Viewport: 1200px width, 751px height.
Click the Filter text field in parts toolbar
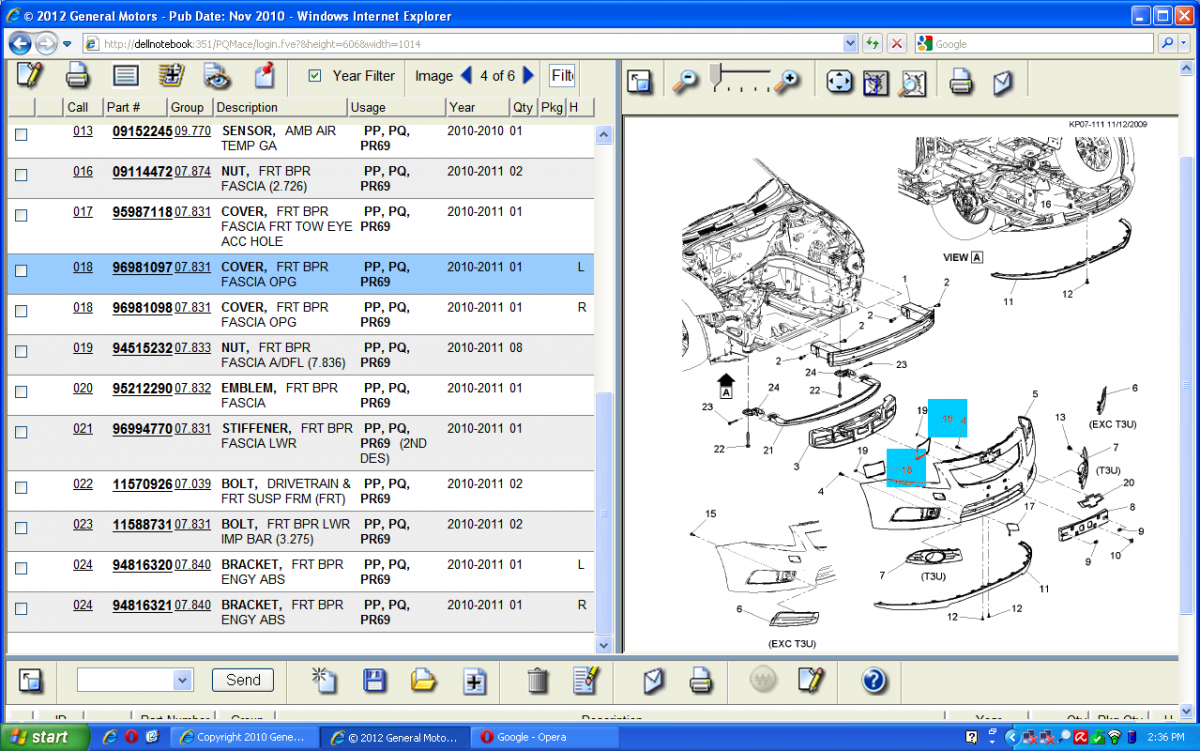coord(562,76)
